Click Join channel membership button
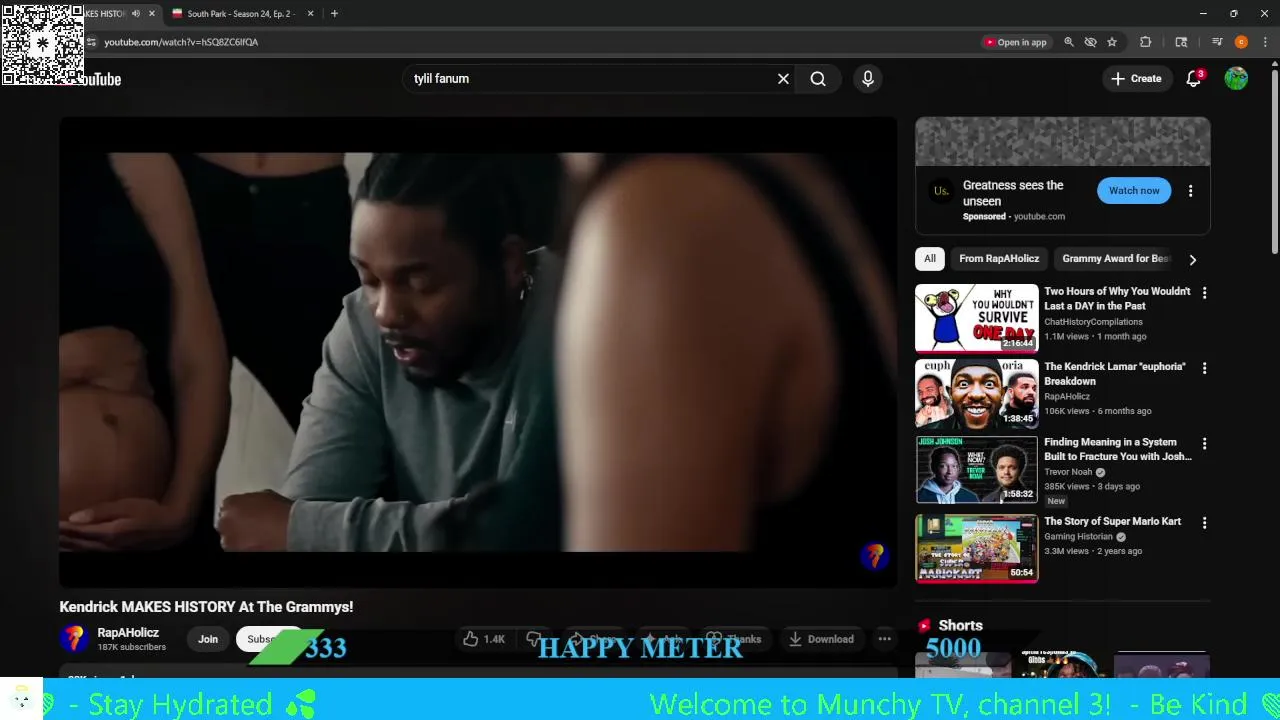The image size is (1280, 720). (208, 639)
